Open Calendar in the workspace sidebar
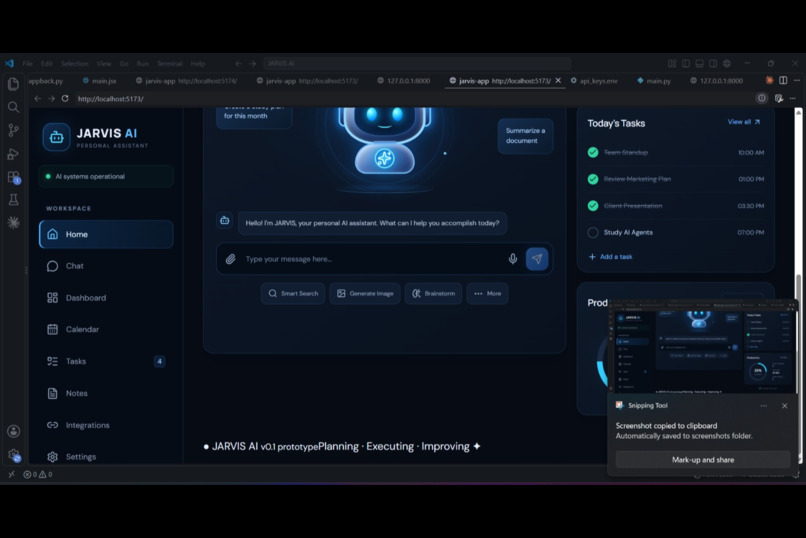The height and width of the screenshot is (538, 806). click(x=106, y=329)
